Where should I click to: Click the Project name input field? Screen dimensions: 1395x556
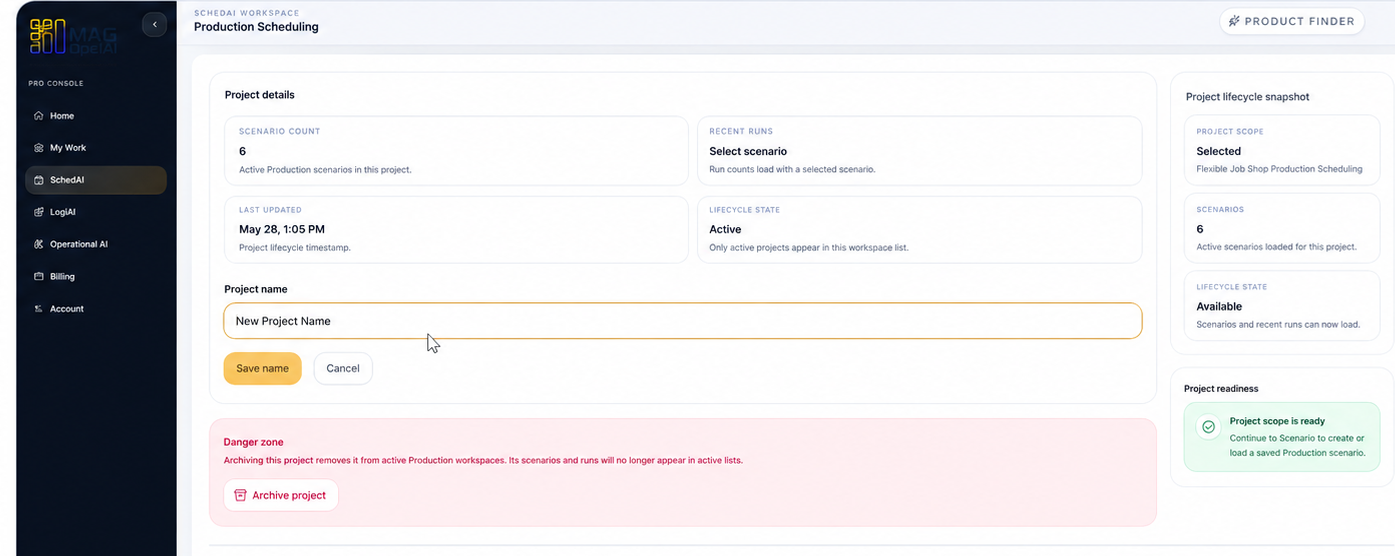[x=683, y=321]
